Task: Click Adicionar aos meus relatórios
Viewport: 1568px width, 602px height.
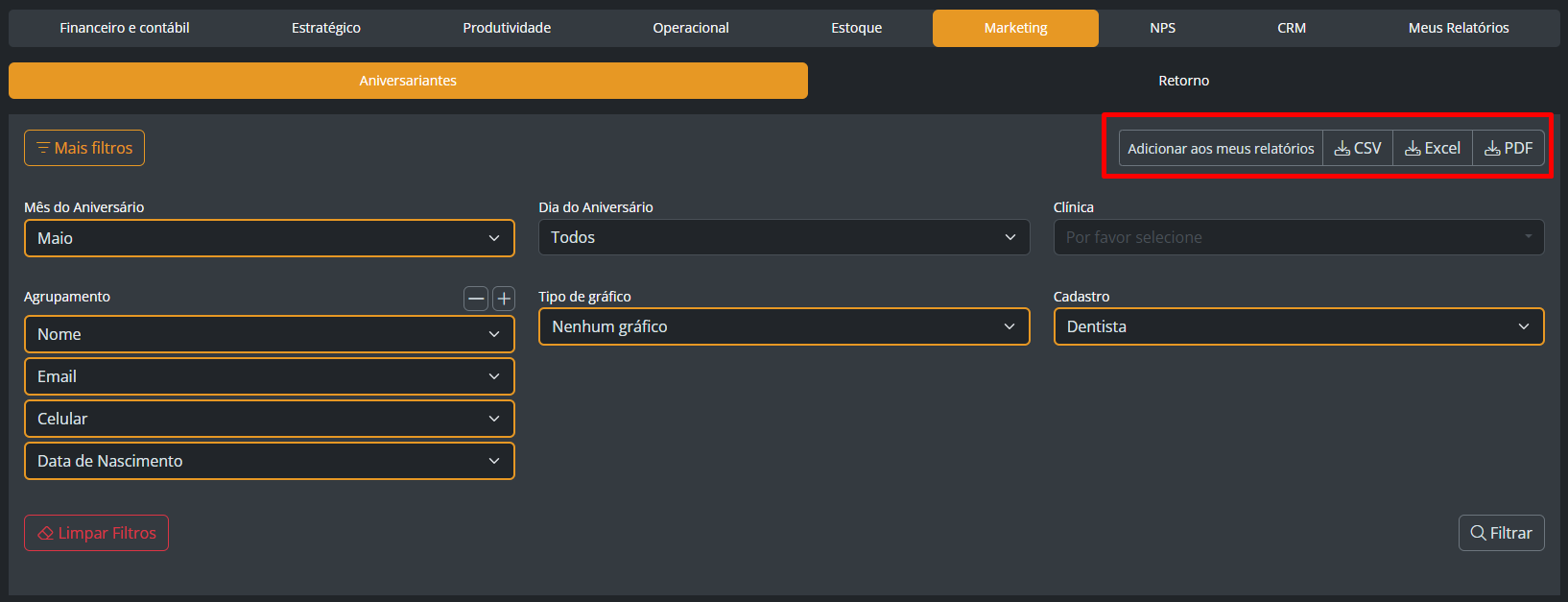Action: coord(1221,148)
